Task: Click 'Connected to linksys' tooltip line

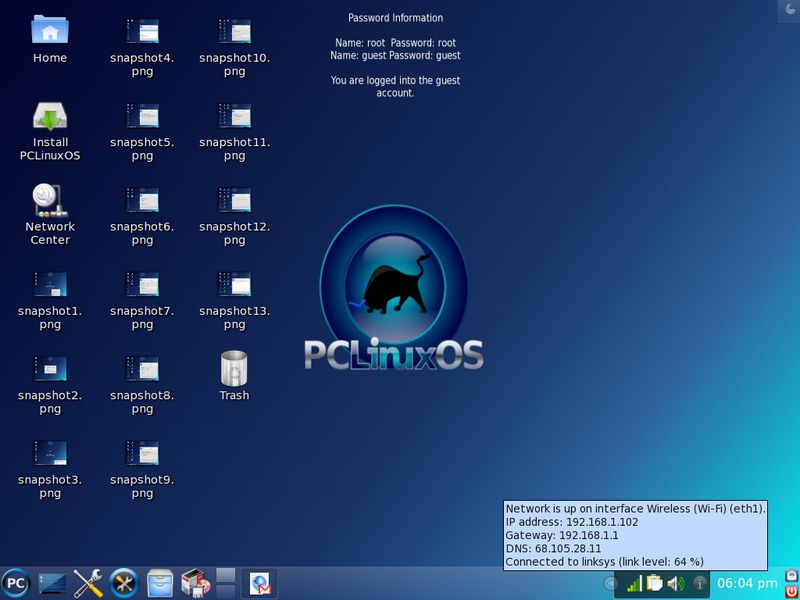Action: (604, 562)
